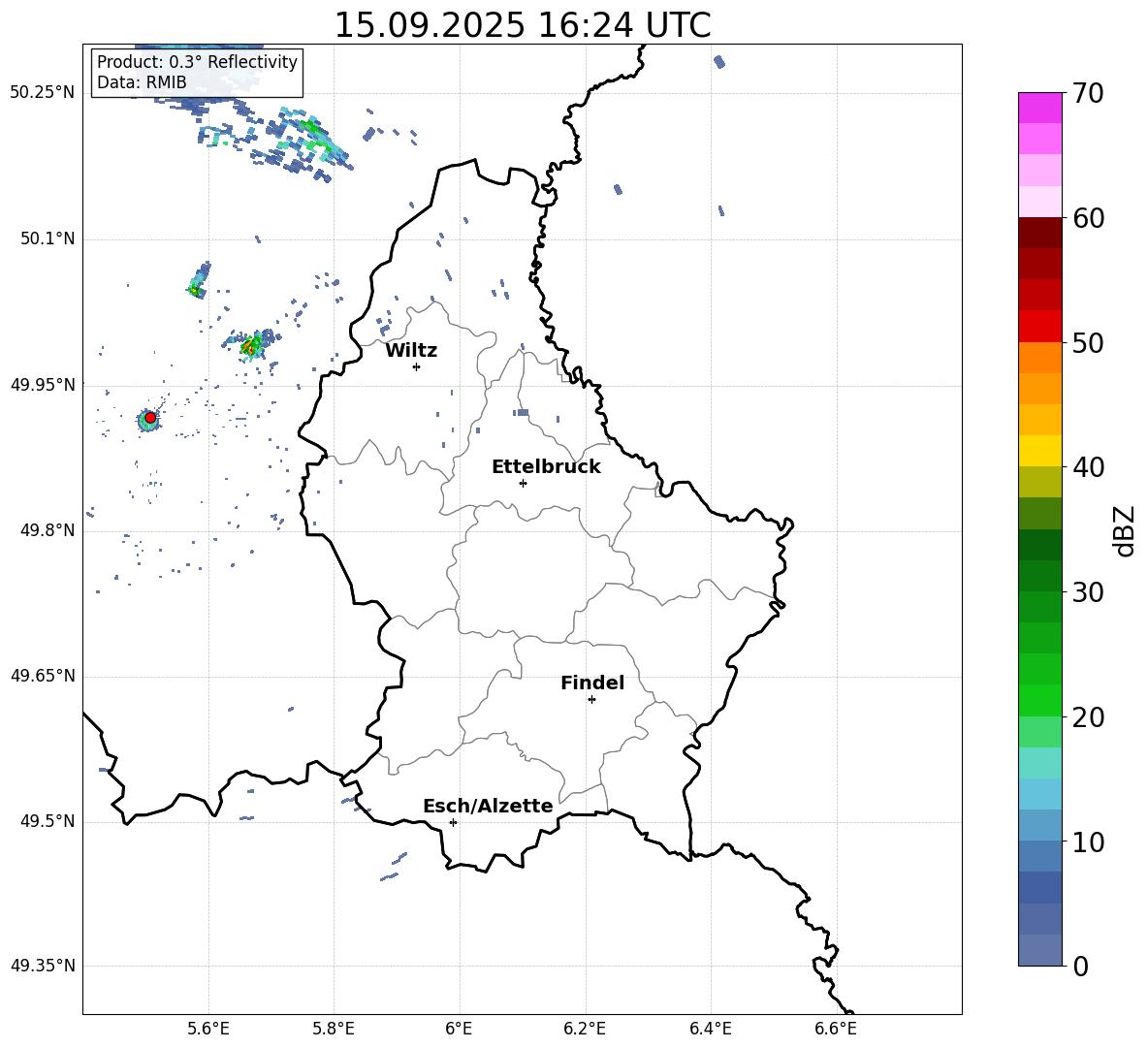Click the colorbar tick label 70
Image resolution: width=1148 pixels, height=1048 pixels.
[x=1088, y=94]
